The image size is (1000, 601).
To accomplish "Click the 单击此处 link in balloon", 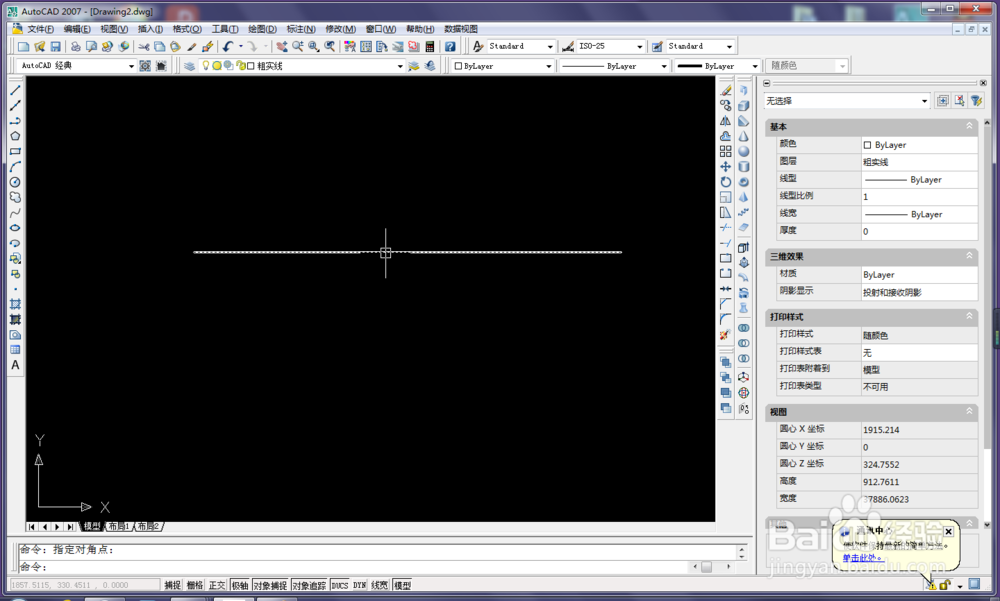I will [x=862, y=558].
